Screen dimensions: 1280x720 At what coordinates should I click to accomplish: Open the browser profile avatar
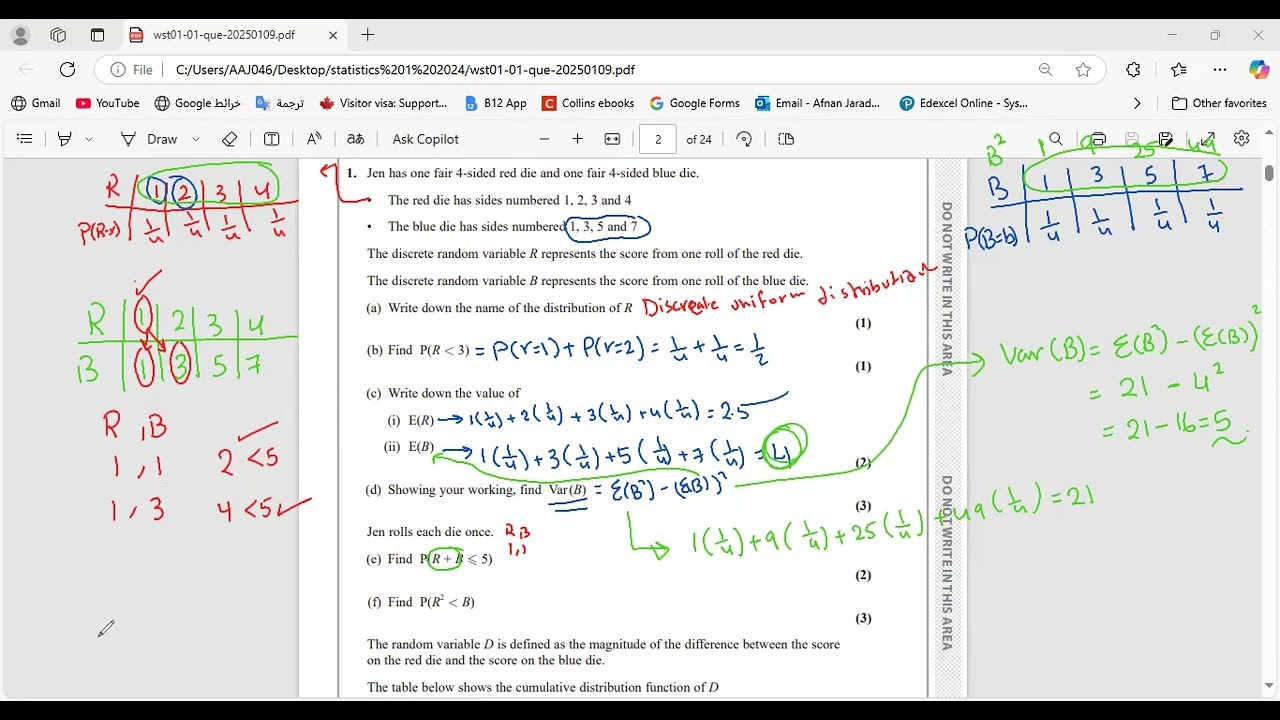[x=20, y=35]
